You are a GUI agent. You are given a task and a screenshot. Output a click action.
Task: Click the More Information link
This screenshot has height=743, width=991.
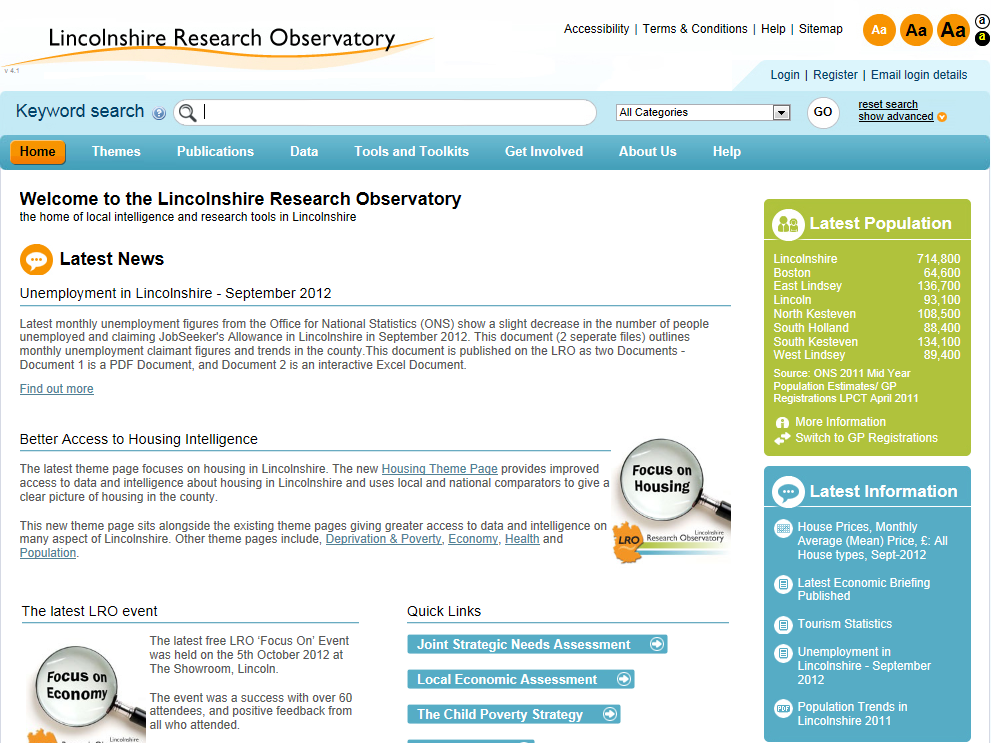840,422
